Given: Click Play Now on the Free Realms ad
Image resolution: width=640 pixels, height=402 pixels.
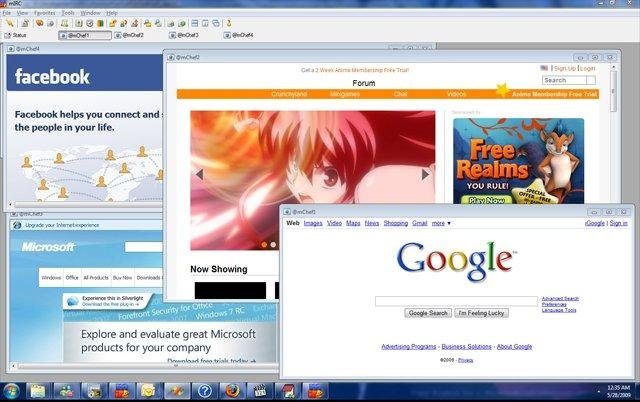Looking at the screenshot, I should [x=486, y=200].
